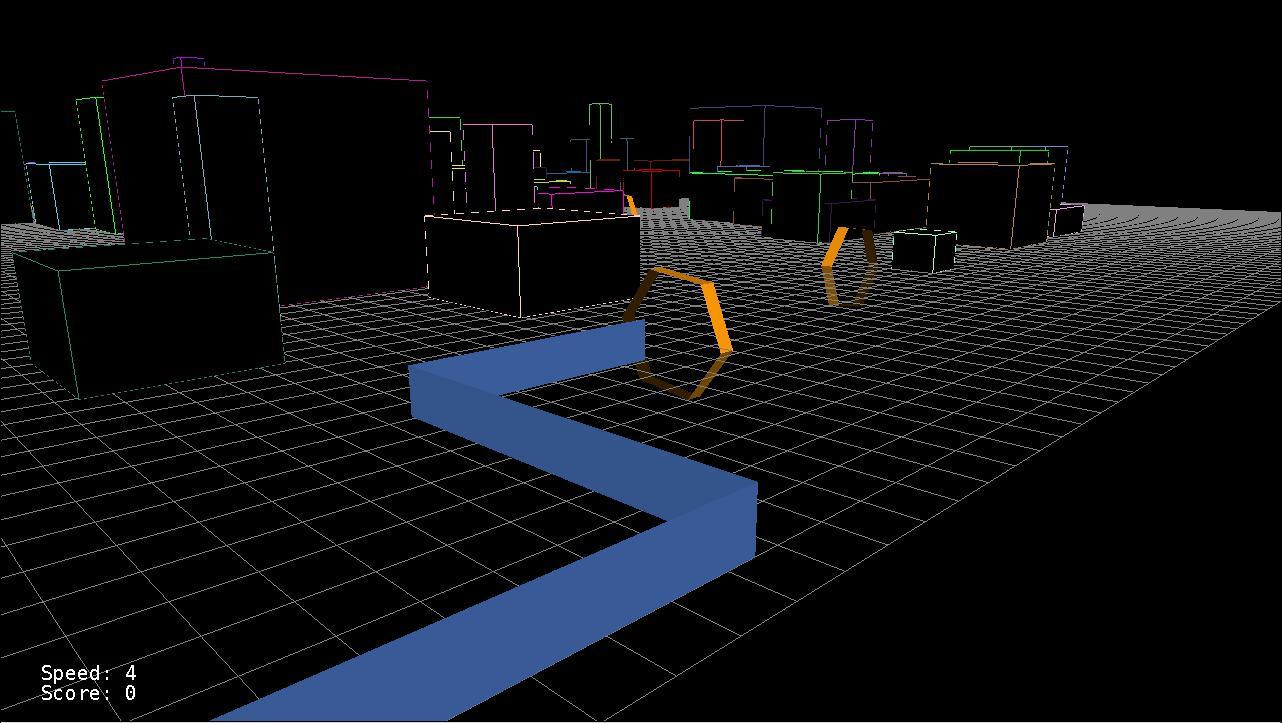1282x723 pixels.
Task: Click the "Speed: 4" readout
Action: pos(89,673)
